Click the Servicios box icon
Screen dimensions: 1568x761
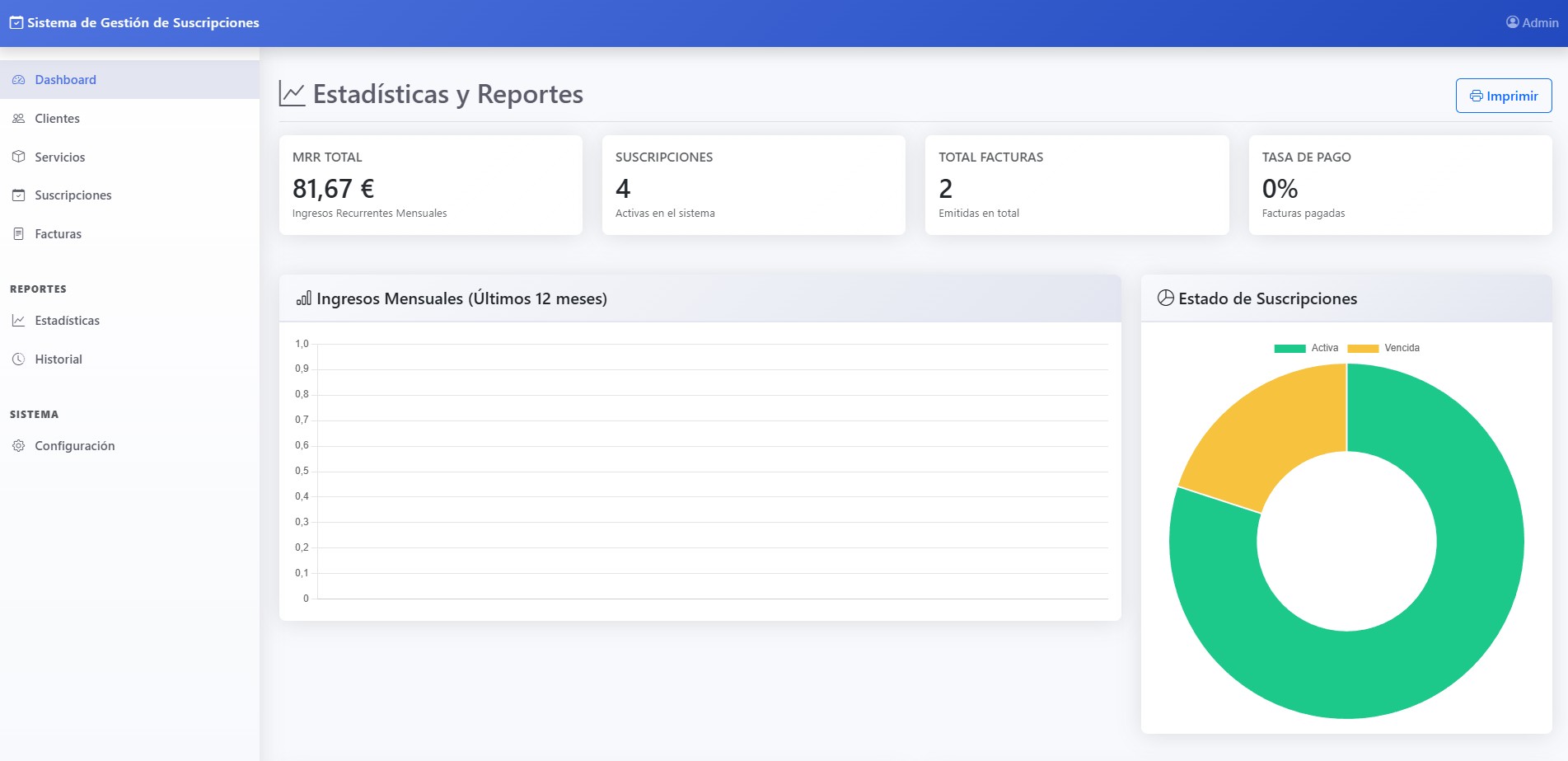click(x=18, y=157)
